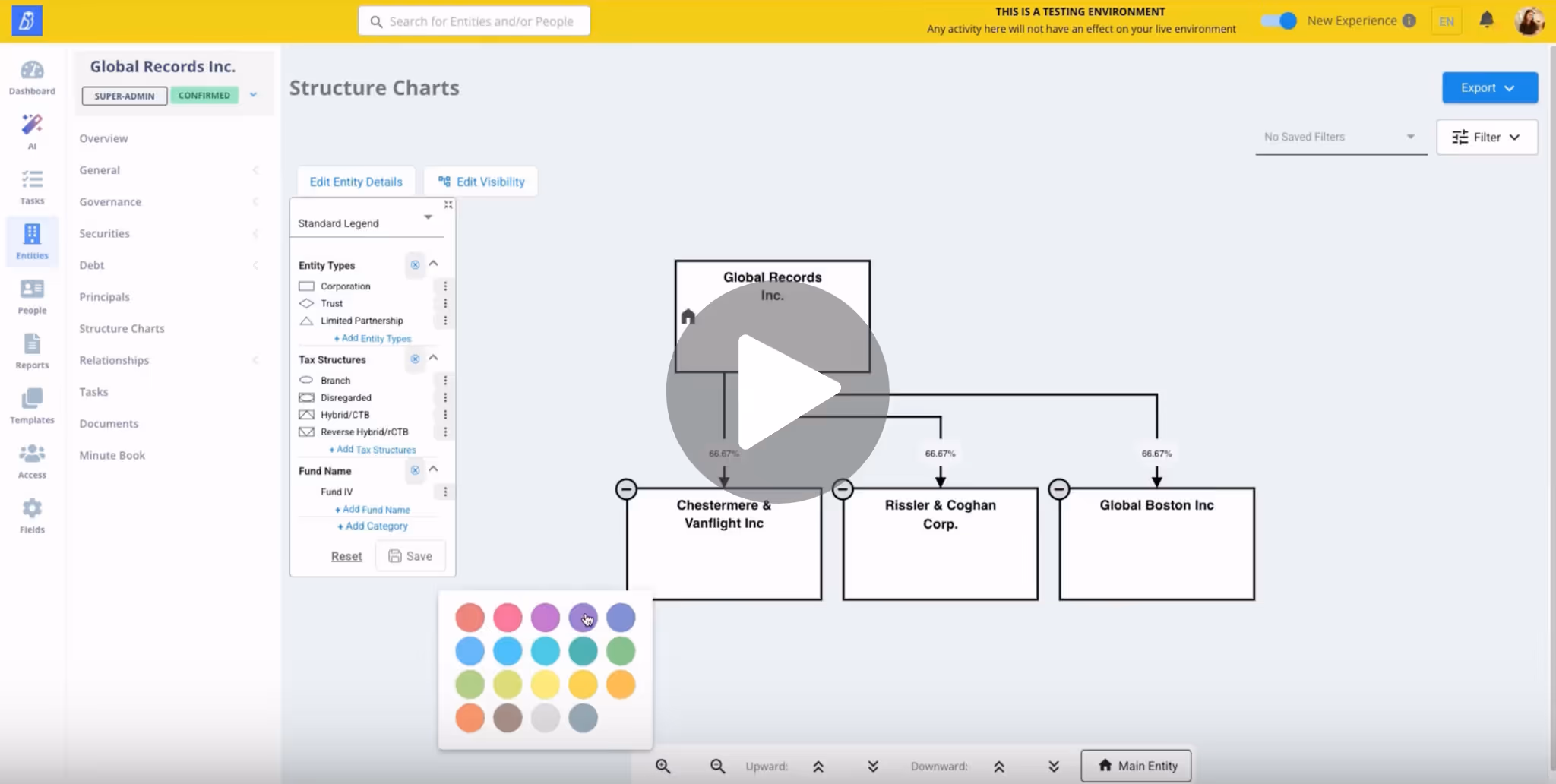This screenshot has height=784, width=1556.
Task: Click first Downward levels arrow
Action: (999, 767)
